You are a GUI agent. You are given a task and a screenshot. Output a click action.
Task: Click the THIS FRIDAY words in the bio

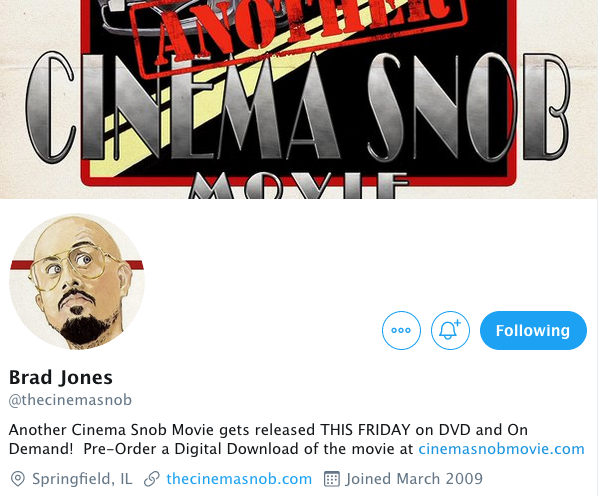pyautogui.click(x=365, y=430)
